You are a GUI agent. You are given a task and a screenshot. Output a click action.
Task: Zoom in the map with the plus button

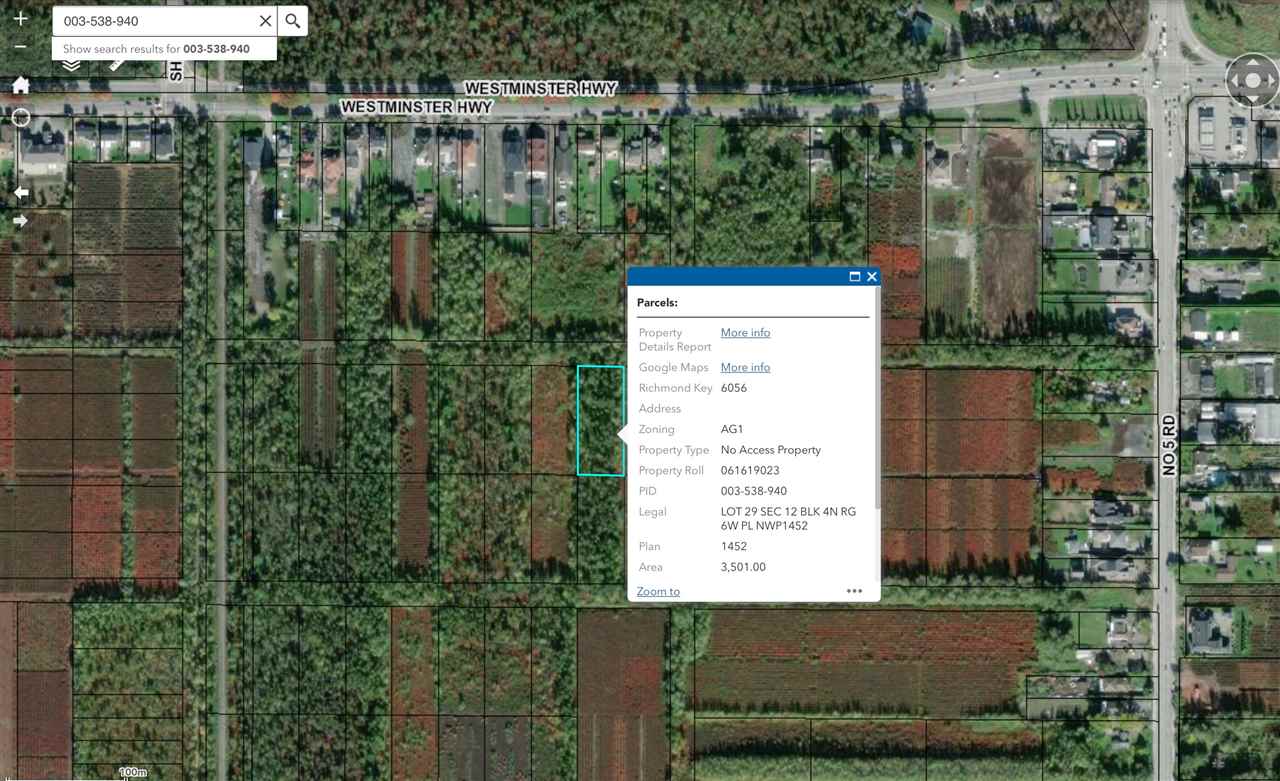point(20,18)
